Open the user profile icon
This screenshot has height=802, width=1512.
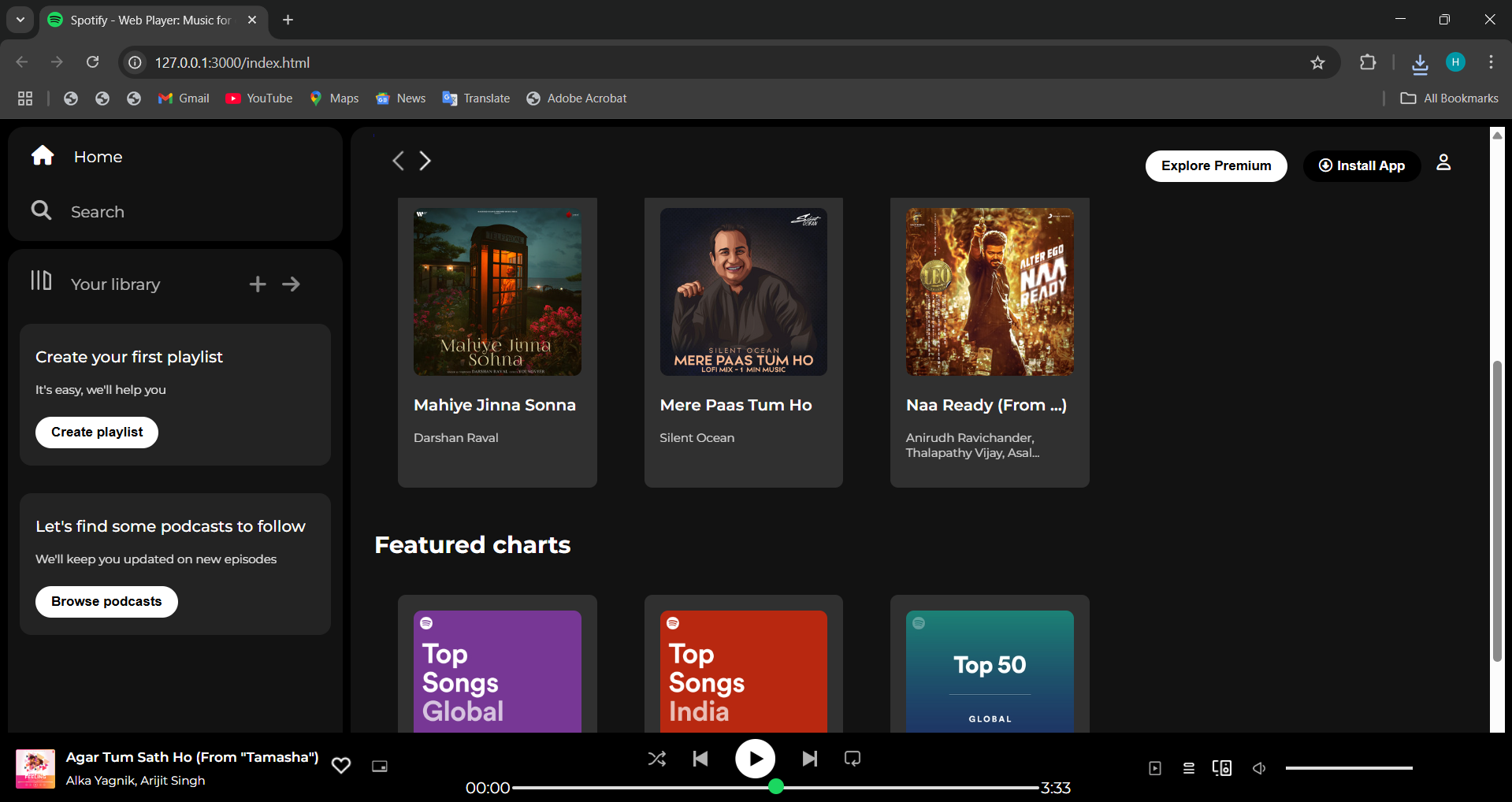1443,162
